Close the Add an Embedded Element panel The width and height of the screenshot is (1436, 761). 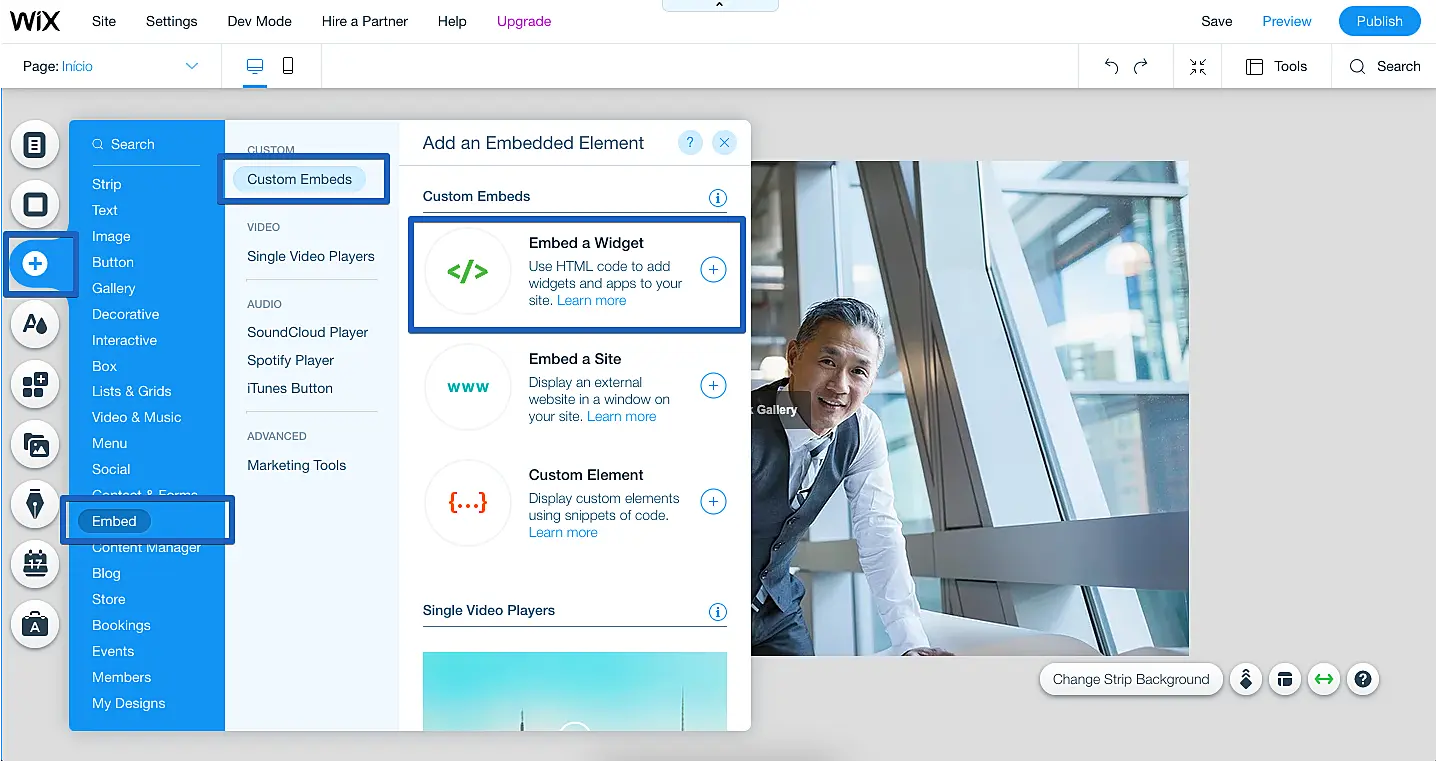[x=725, y=143]
